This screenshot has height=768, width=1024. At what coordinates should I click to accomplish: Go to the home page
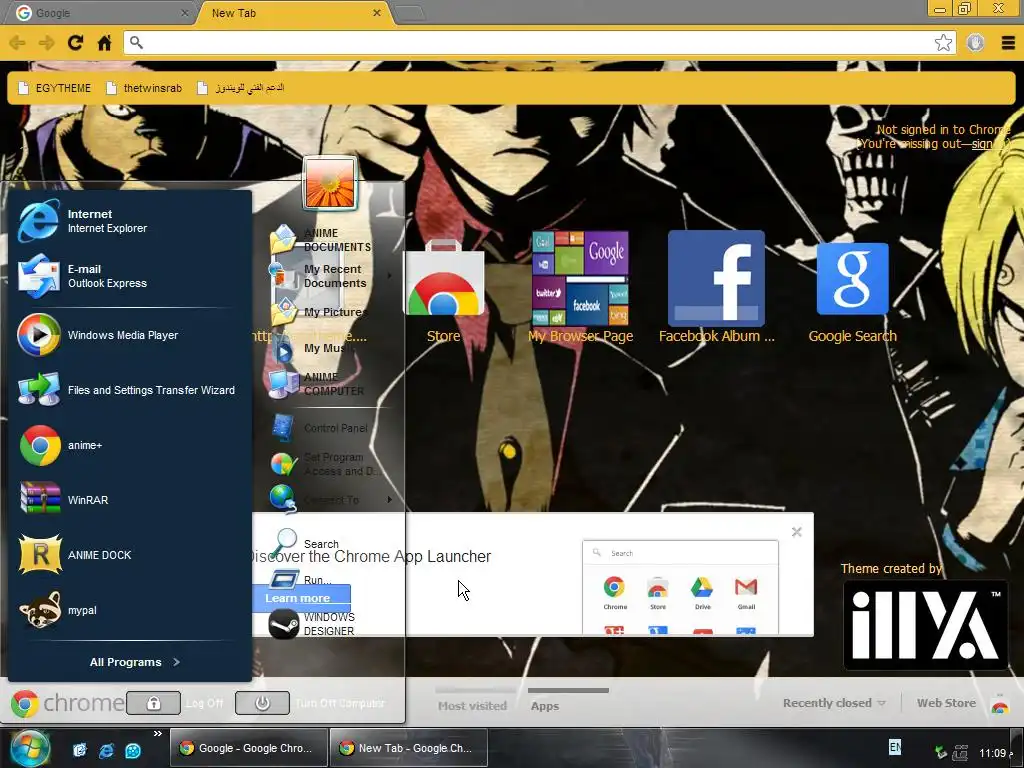[104, 42]
